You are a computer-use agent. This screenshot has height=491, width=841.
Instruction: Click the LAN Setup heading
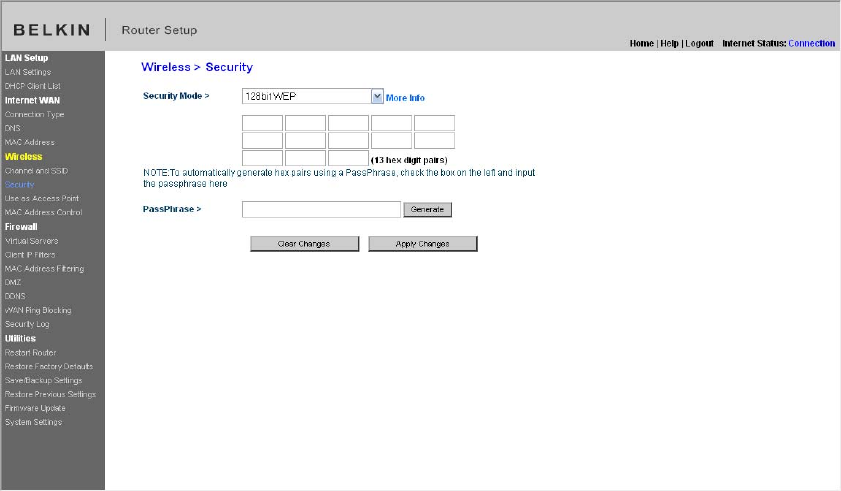point(26,58)
